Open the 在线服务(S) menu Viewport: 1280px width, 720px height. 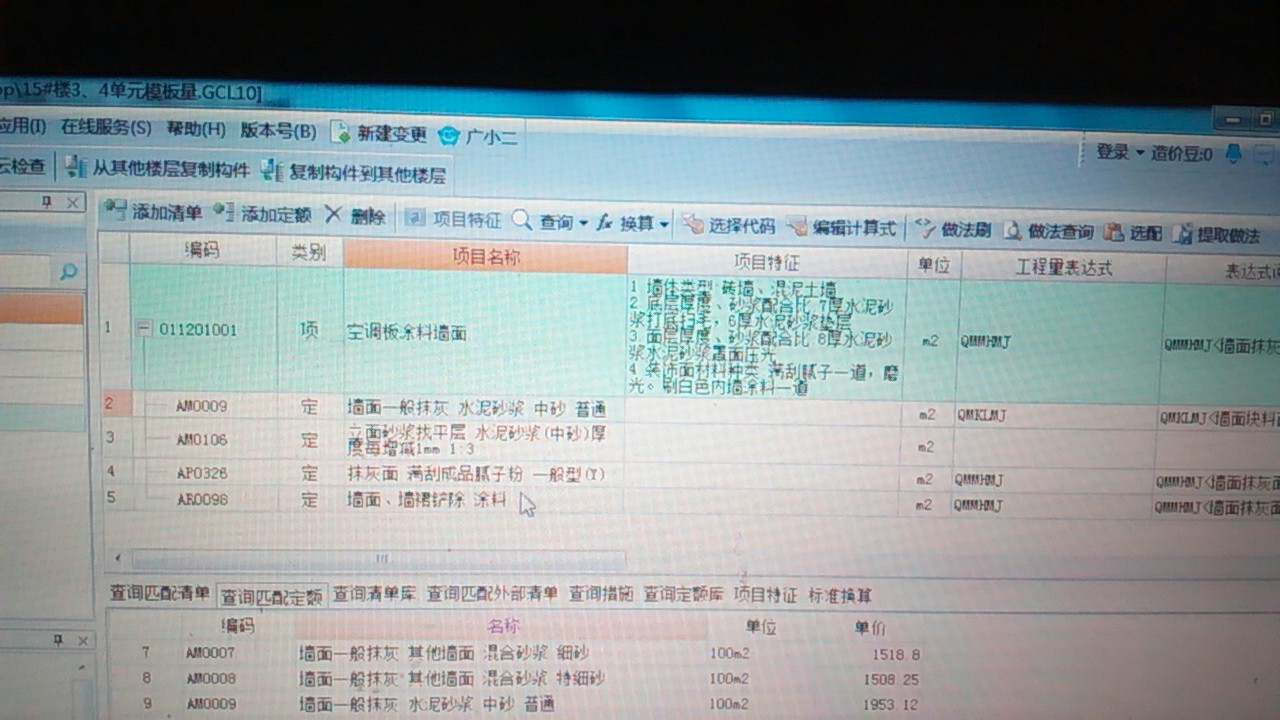pyautogui.click(x=105, y=127)
